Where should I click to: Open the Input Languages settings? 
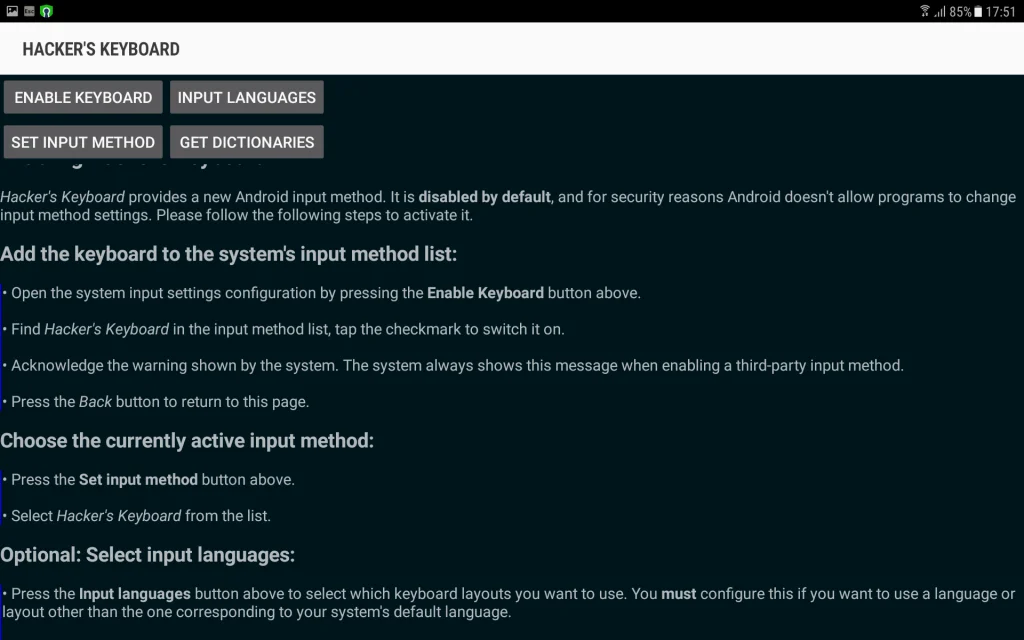(x=246, y=97)
